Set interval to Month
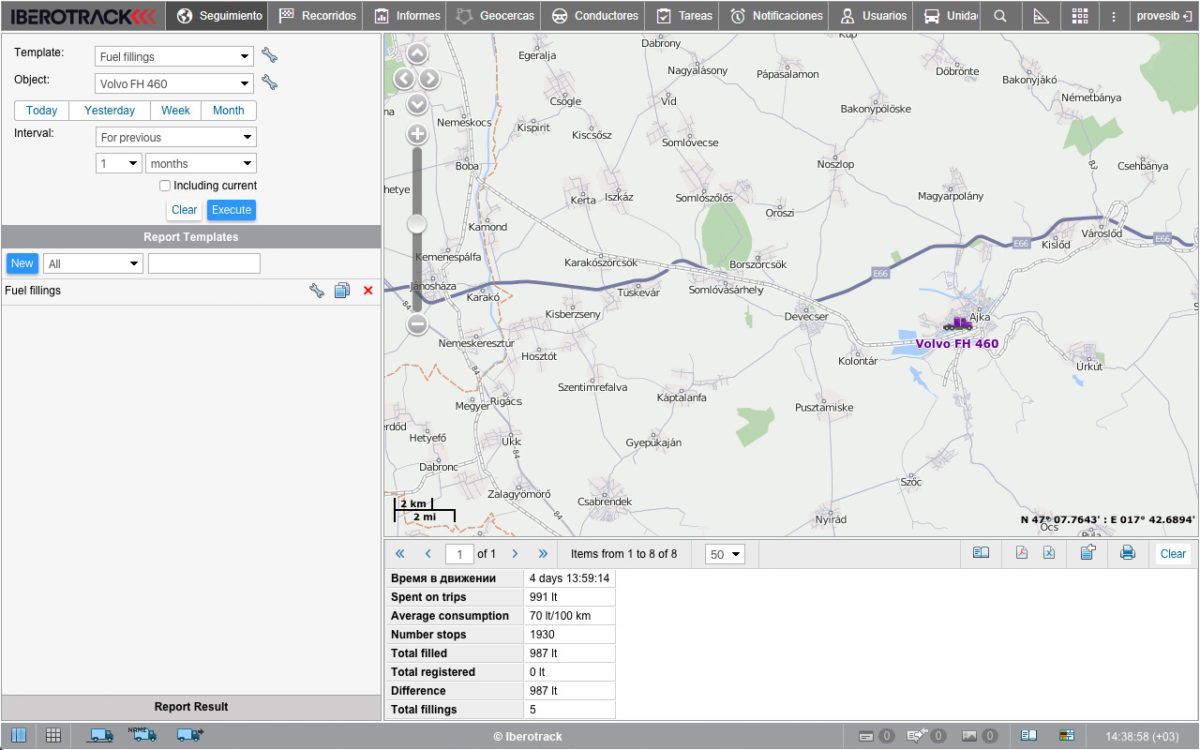 [x=228, y=110]
